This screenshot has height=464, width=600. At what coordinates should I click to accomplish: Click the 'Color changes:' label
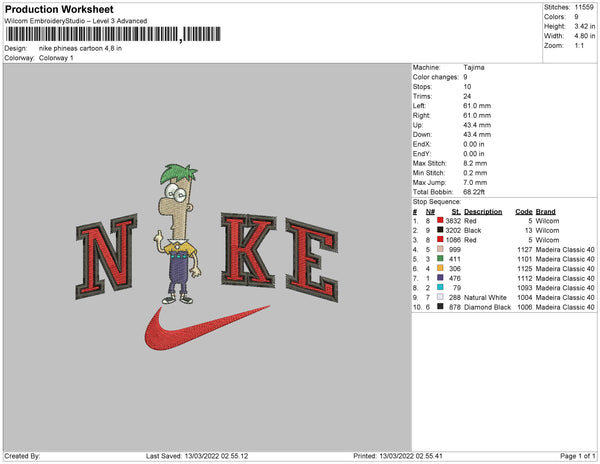click(435, 77)
